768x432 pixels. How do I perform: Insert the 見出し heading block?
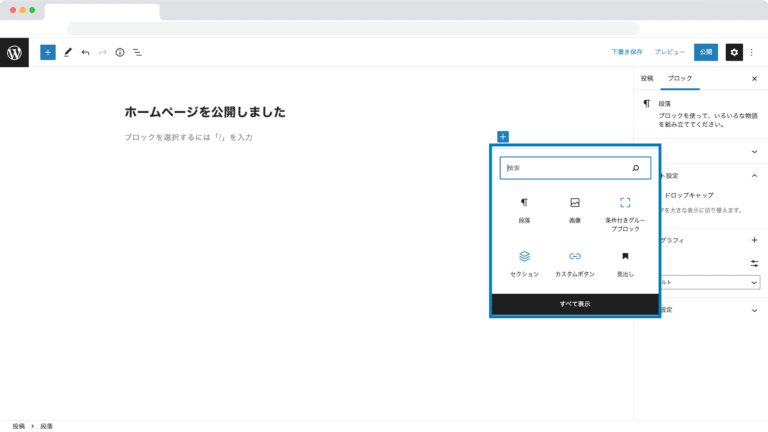coord(625,263)
